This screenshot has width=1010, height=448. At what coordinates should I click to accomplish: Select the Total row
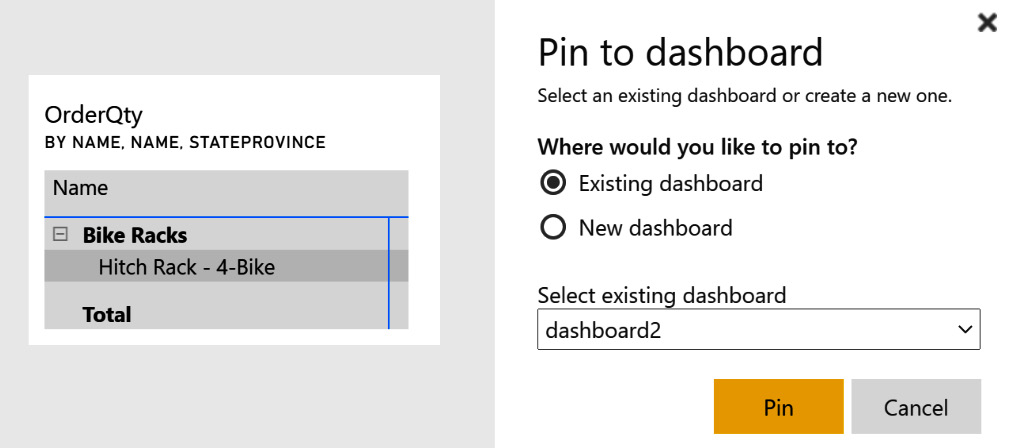pyautogui.click(x=107, y=314)
